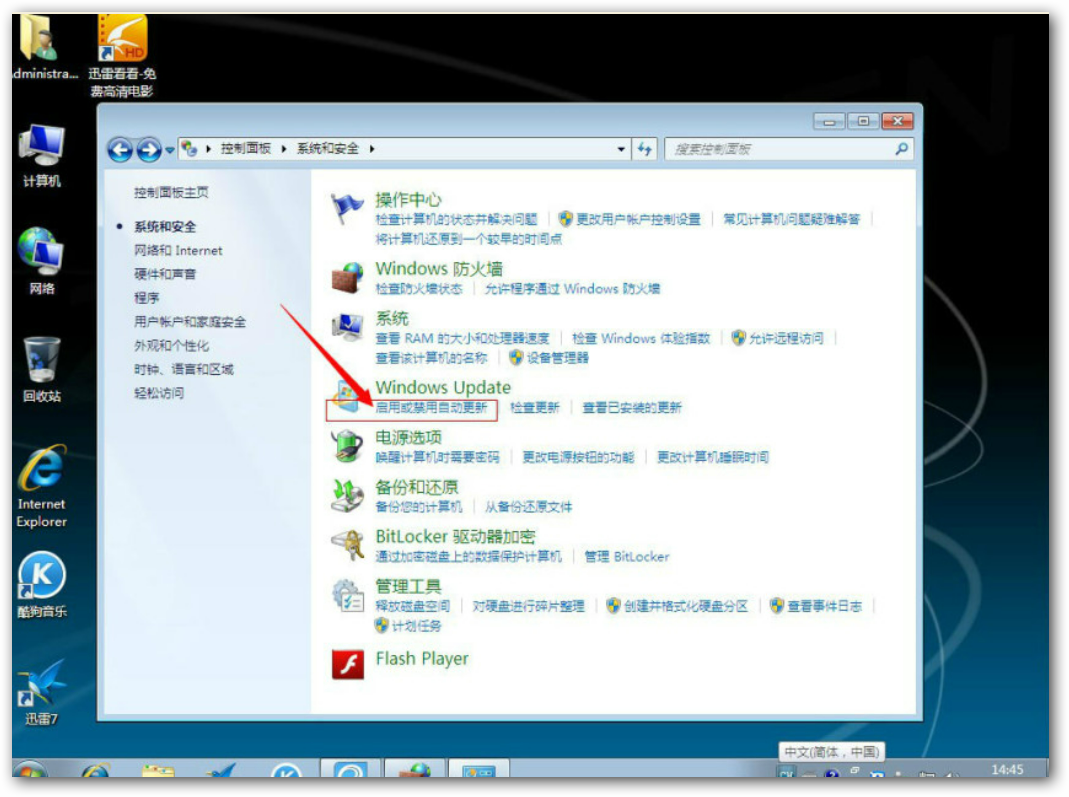This screenshot has width=1069, height=797.
Task: Open the Flash Player red icon
Action: (348, 663)
